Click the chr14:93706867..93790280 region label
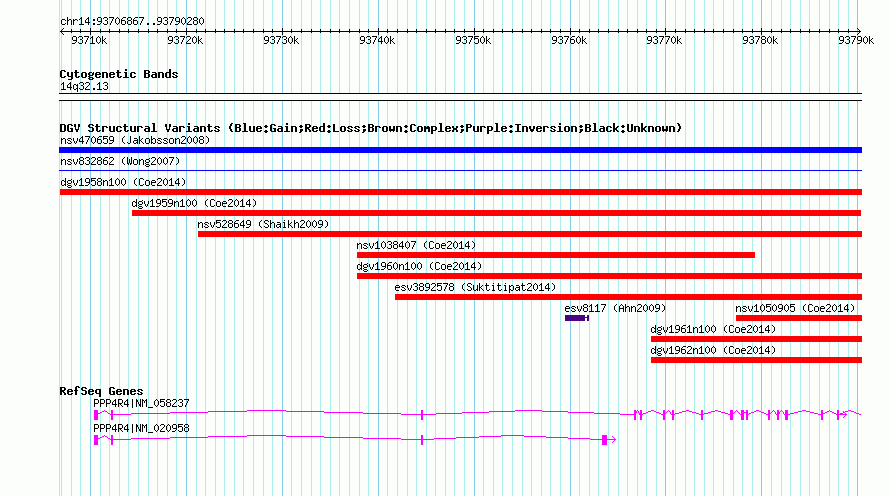The height and width of the screenshot is (496, 890). tap(132, 21)
